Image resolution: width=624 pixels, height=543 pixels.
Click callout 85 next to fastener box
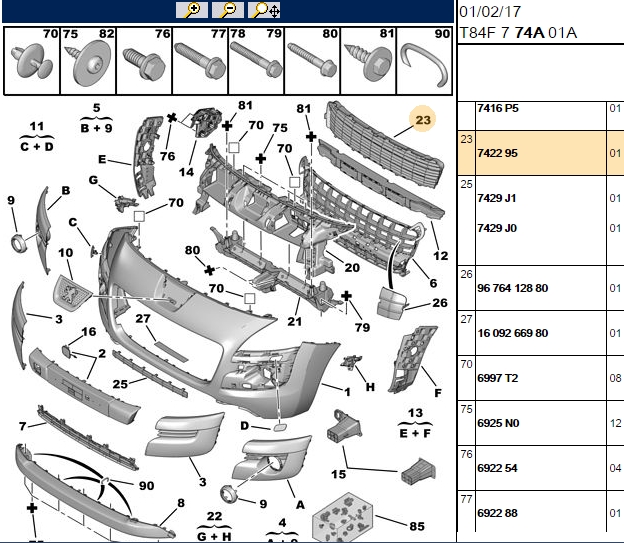tap(417, 526)
